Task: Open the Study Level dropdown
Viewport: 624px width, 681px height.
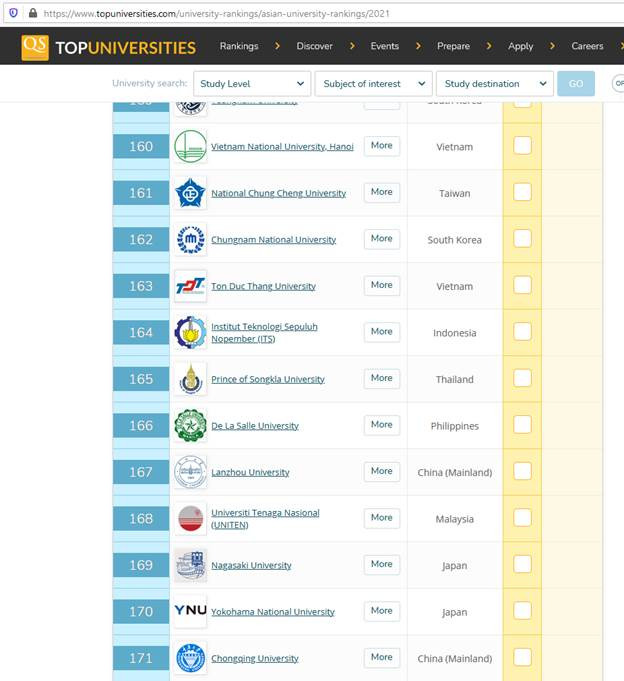Action: [x=250, y=84]
